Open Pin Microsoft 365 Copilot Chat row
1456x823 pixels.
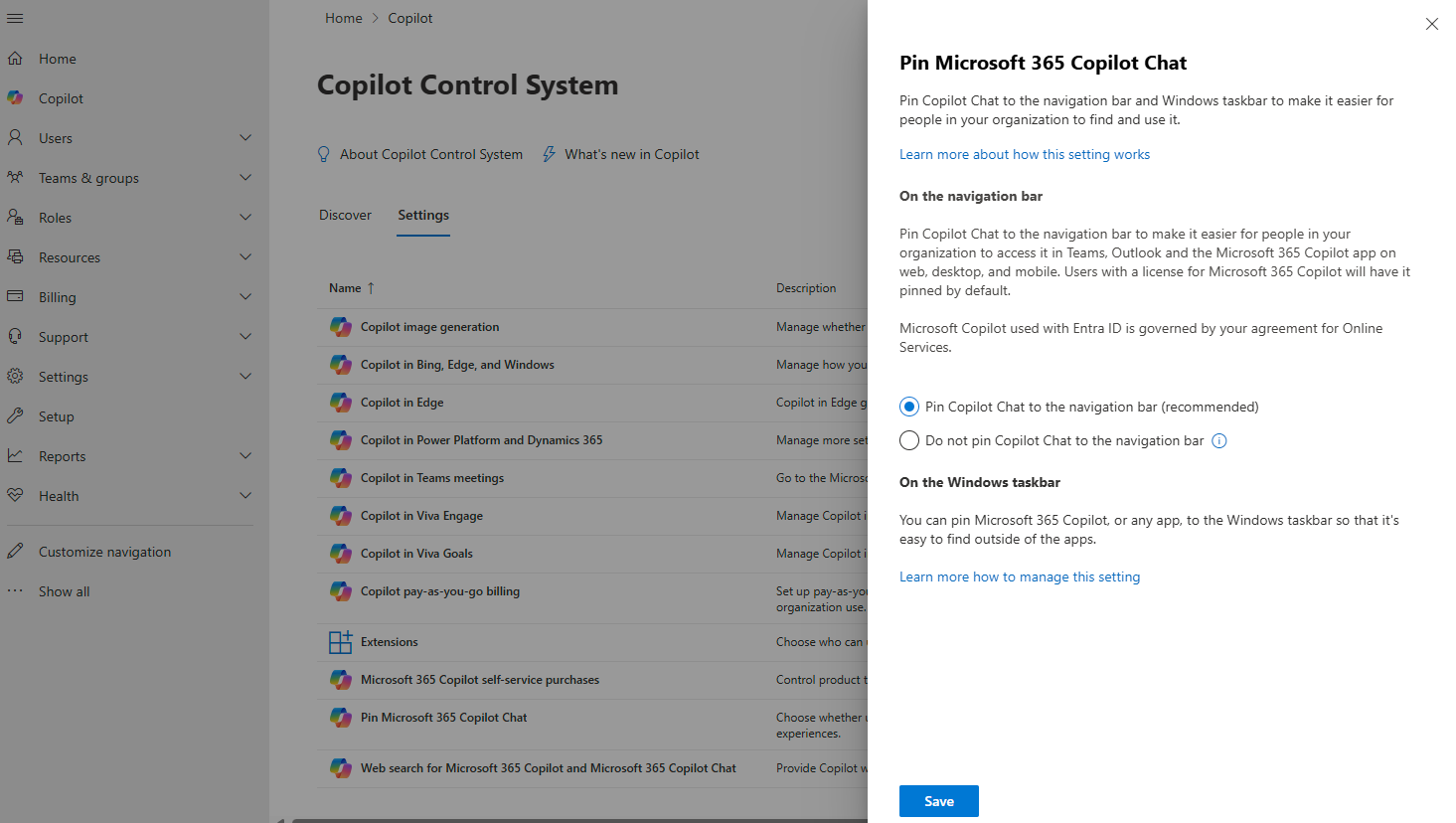pos(443,718)
